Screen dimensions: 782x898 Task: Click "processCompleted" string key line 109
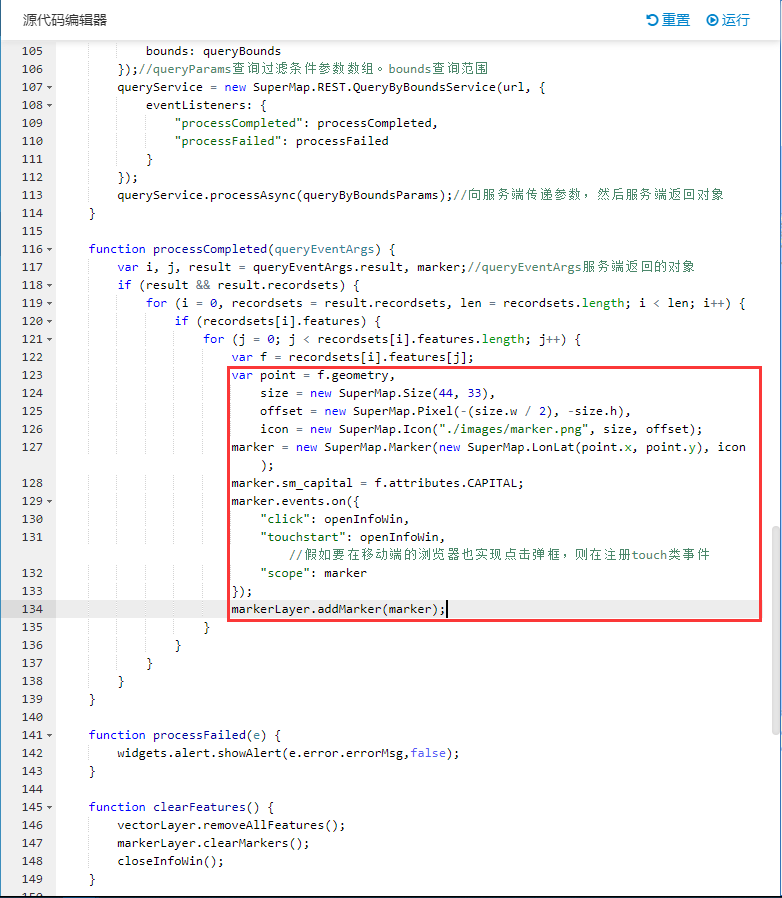pos(238,123)
